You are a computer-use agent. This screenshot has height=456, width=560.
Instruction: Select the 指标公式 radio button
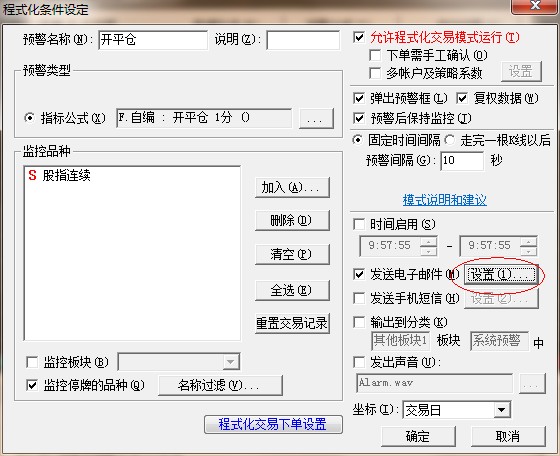(29, 118)
